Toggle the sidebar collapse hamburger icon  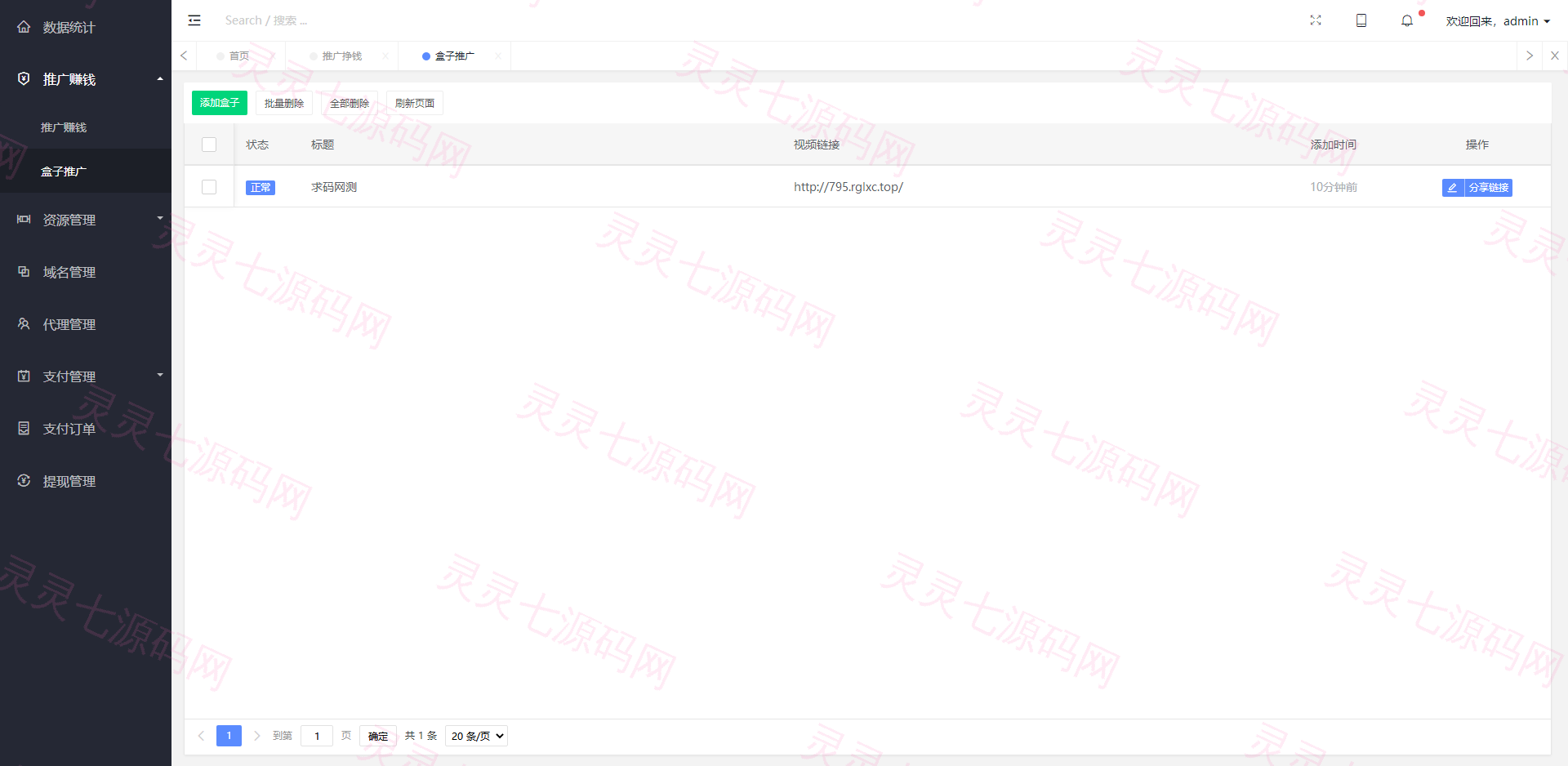[x=194, y=20]
